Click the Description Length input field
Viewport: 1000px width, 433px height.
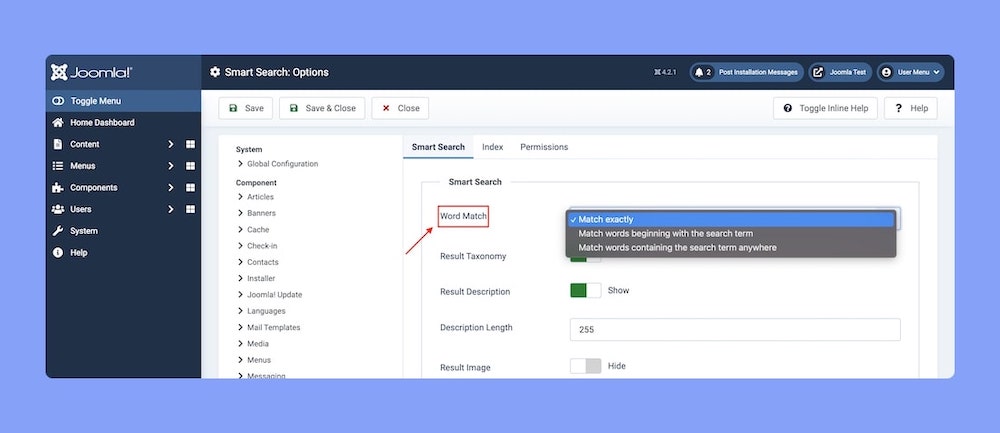click(735, 329)
